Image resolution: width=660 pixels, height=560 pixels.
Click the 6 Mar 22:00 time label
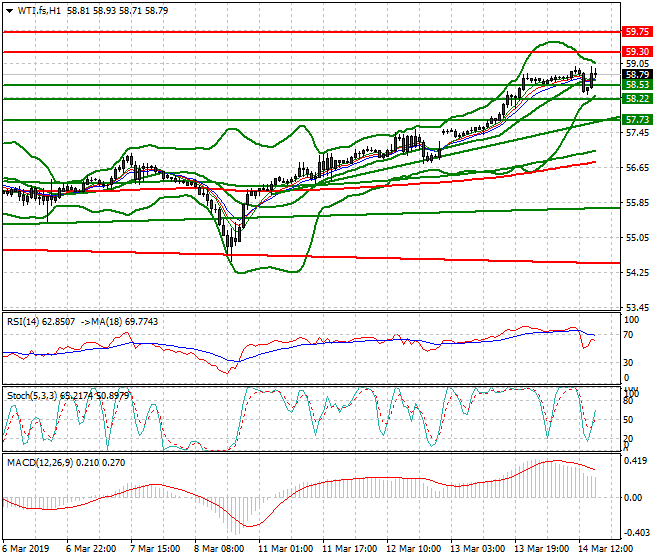91,549
